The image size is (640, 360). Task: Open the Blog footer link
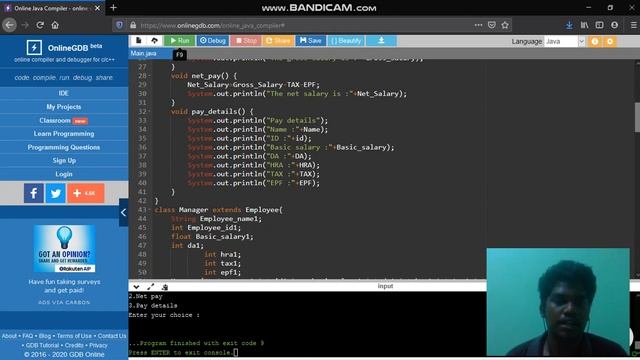click(x=45, y=336)
